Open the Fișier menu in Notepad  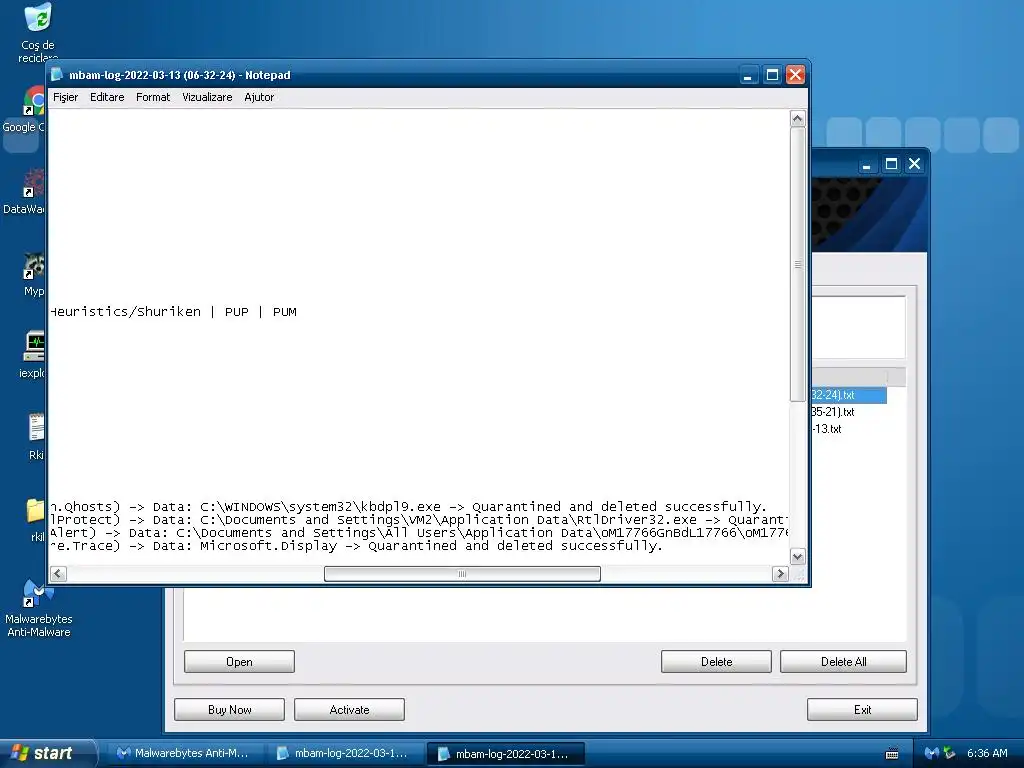65,97
